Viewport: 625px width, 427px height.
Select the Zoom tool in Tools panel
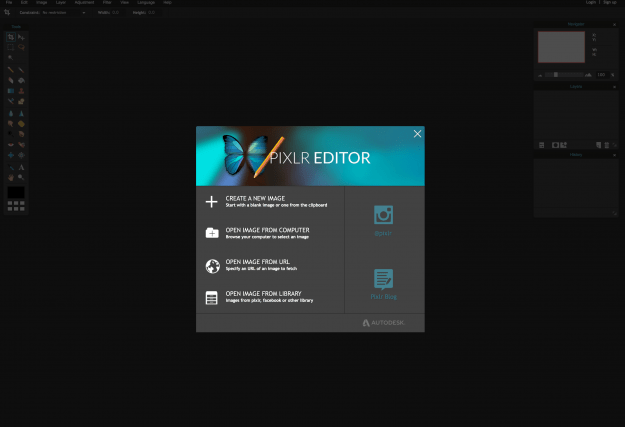pos(22,177)
